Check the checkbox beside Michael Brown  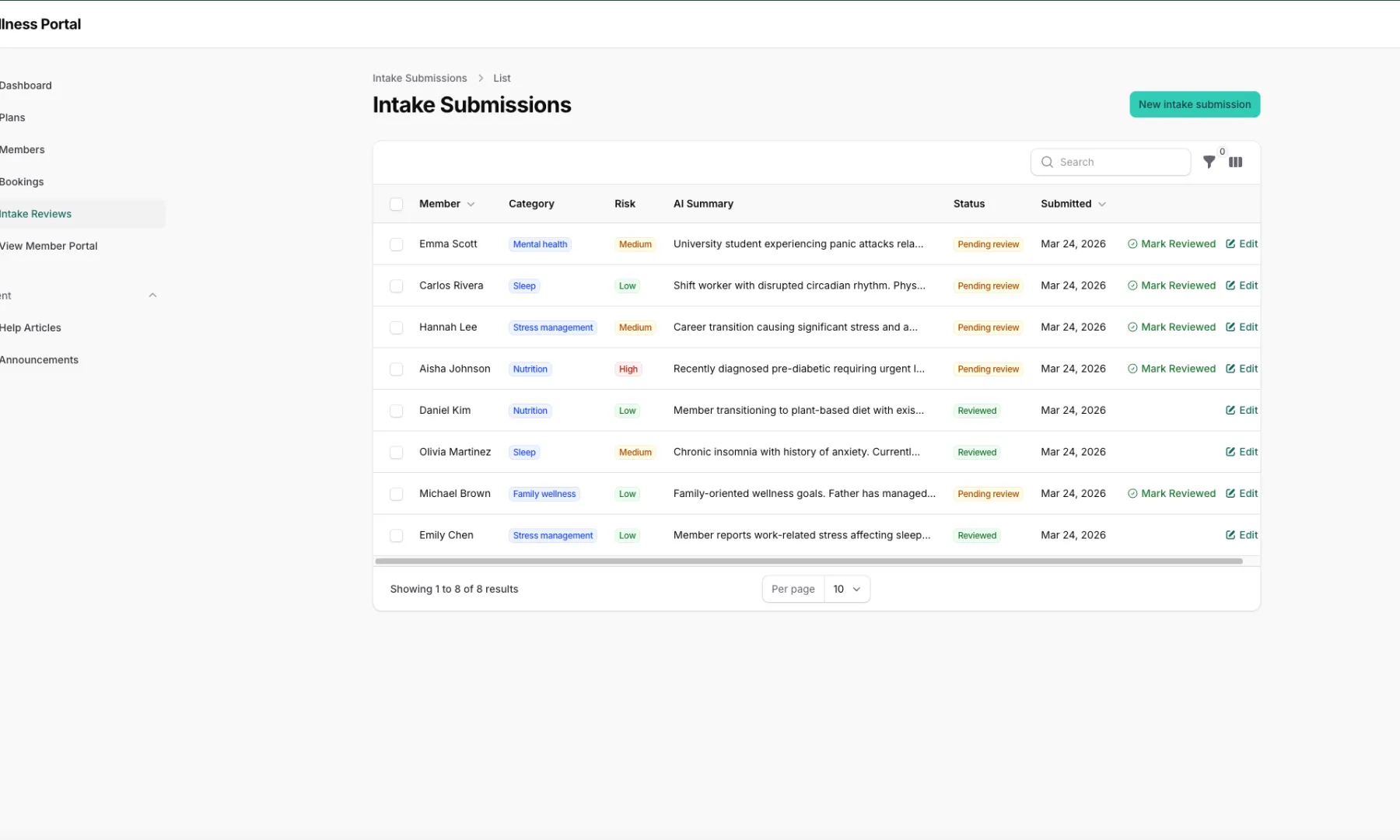tap(397, 494)
